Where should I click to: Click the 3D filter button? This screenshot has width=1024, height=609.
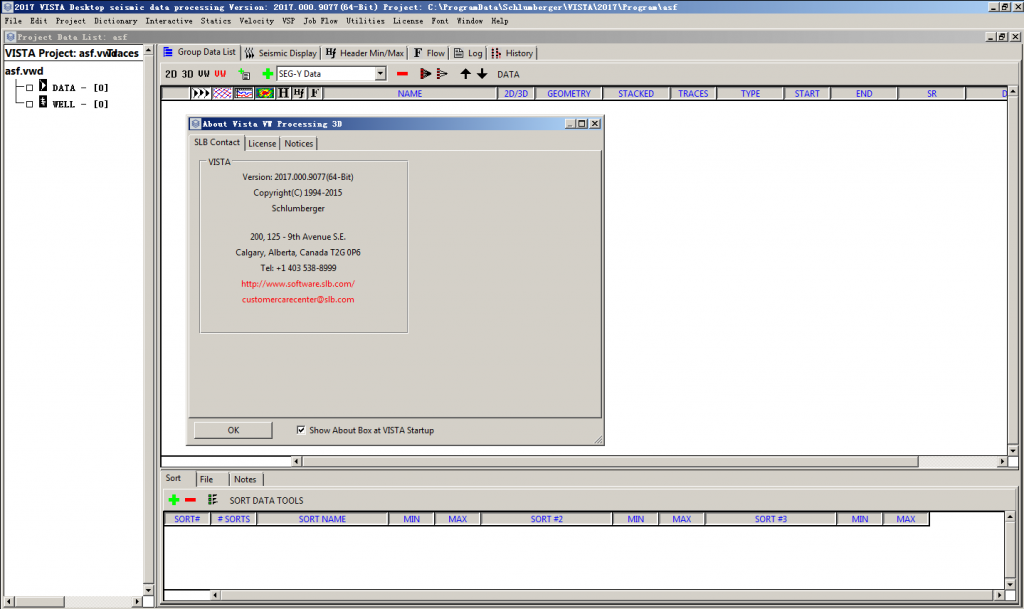[187, 74]
